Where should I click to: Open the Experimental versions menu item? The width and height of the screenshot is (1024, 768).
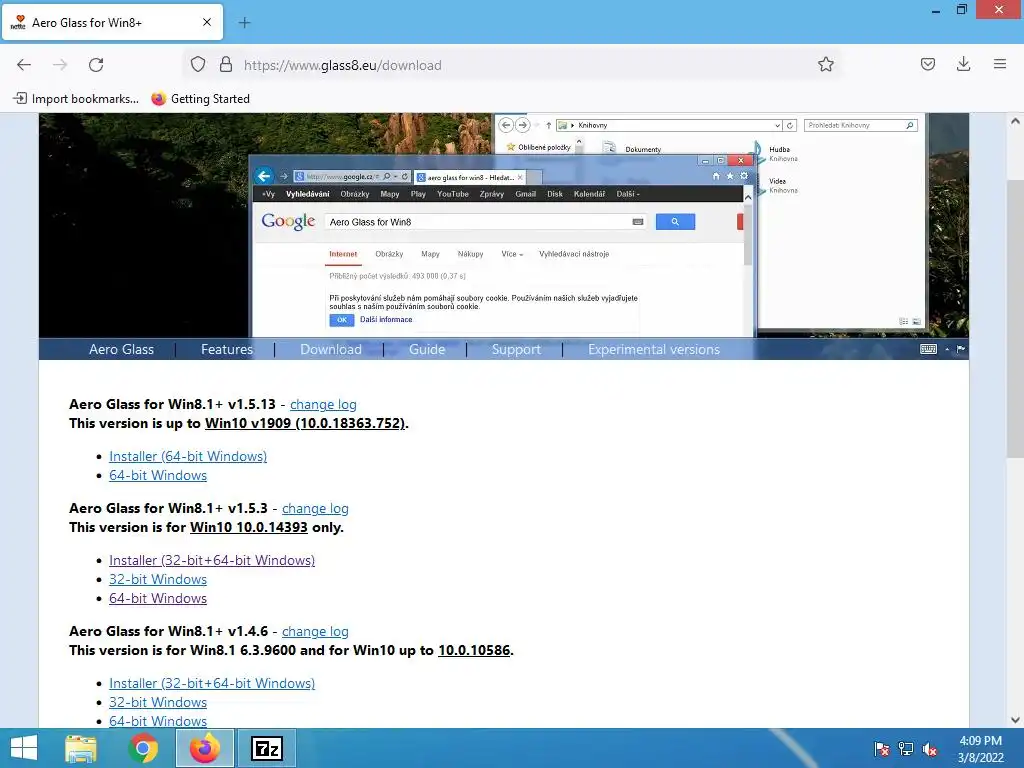pyautogui.click(x=654, y=349)
